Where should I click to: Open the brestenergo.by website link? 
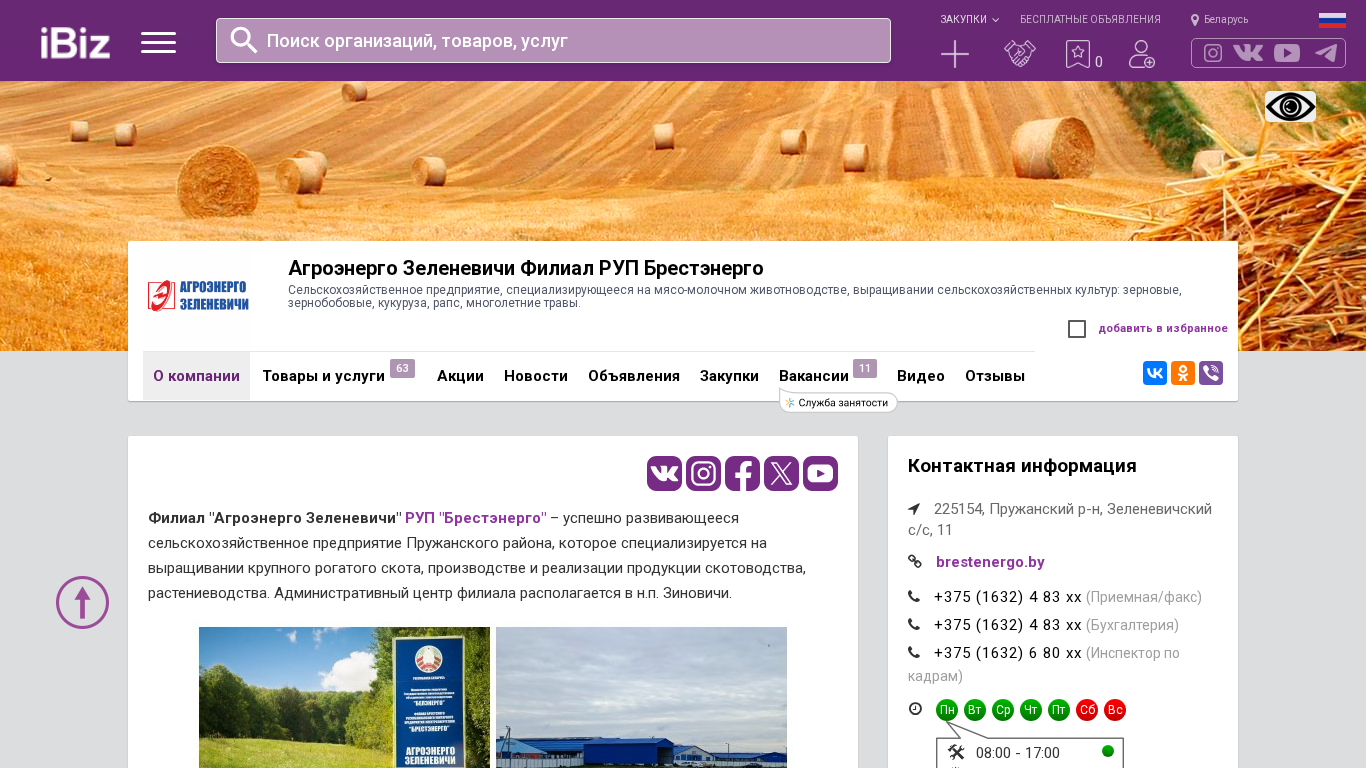pyautogui.click(x=990, y=562)
